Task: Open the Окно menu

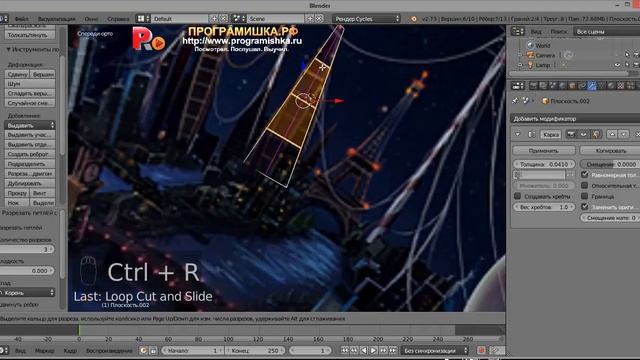Action: click(91, 19)
